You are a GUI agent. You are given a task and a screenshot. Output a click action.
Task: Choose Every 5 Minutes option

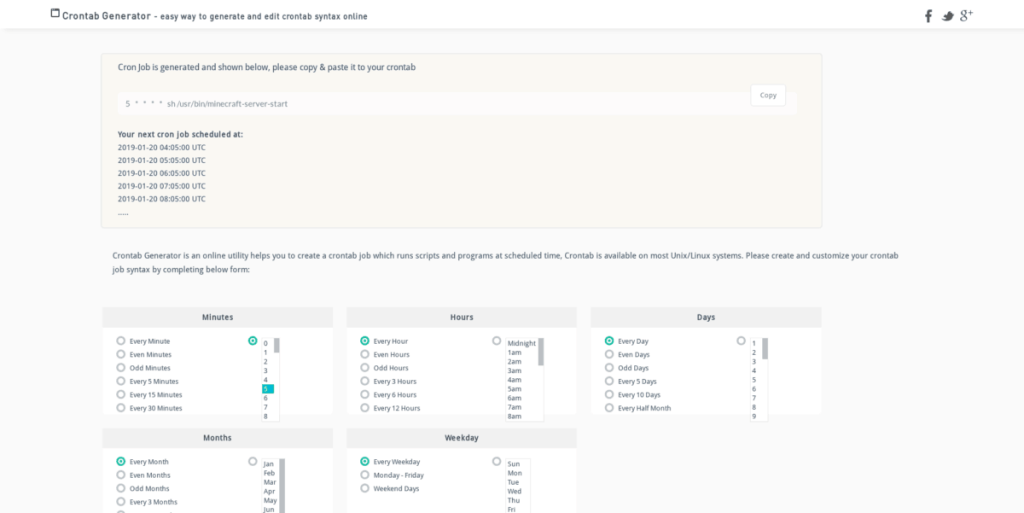121,381
